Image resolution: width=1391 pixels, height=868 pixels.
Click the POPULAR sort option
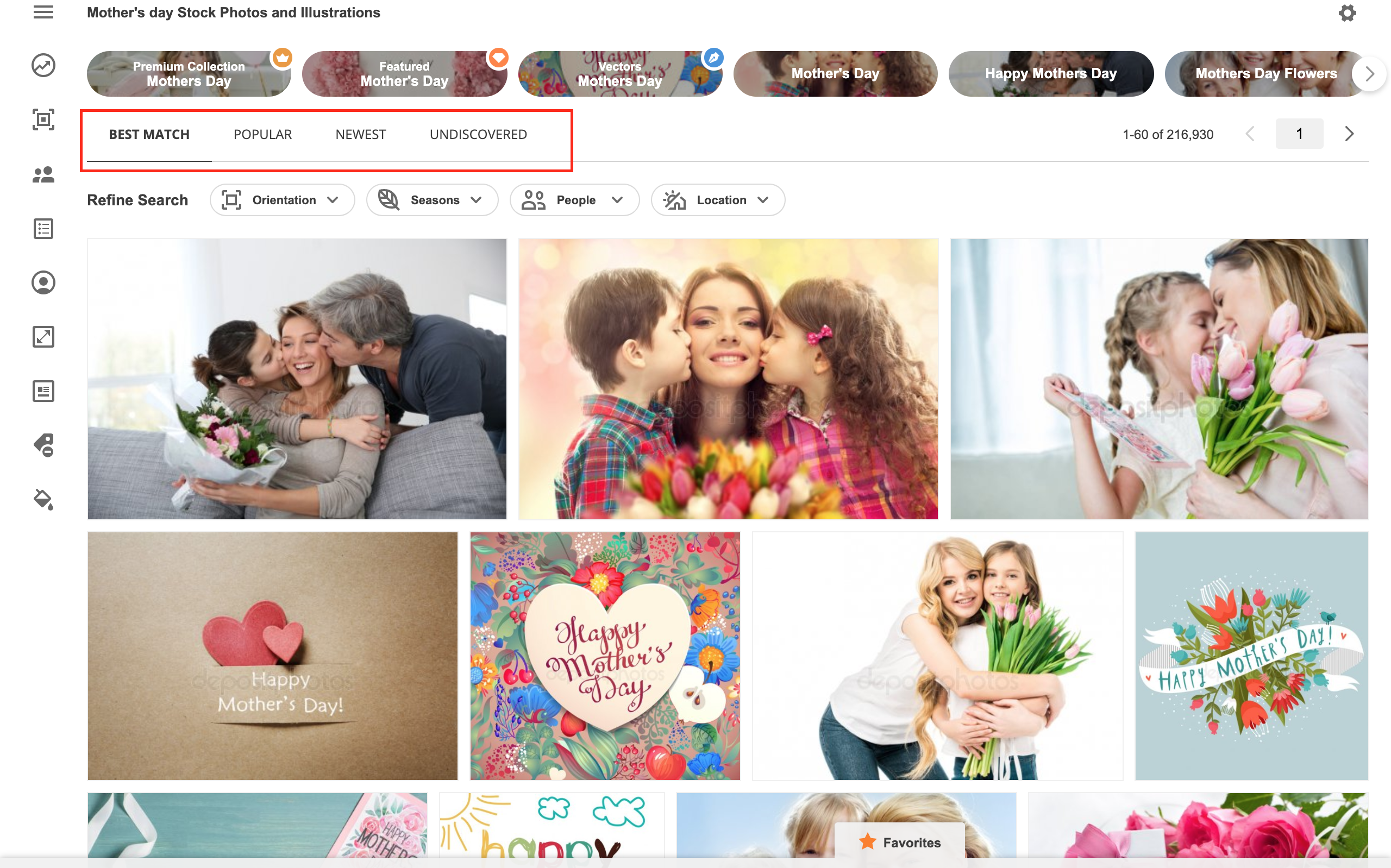coord(263,134)
